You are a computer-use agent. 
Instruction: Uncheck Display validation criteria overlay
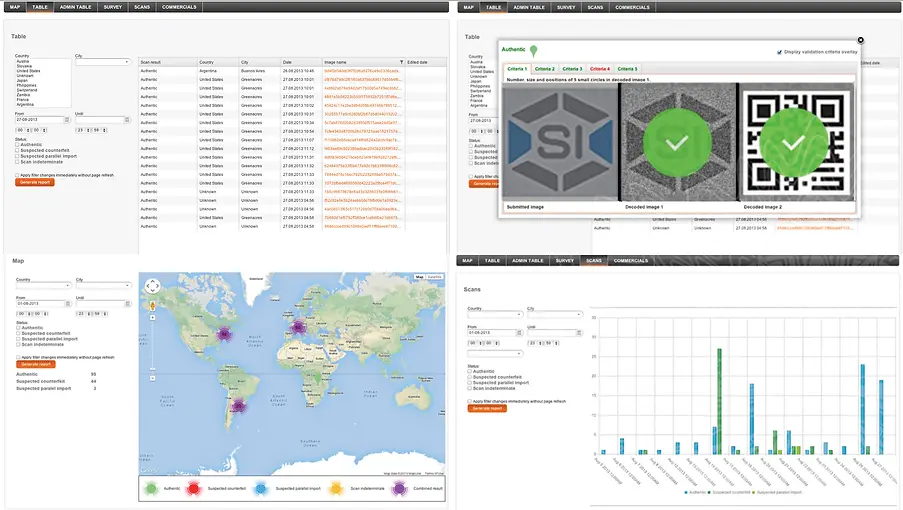click(x=780, y=52)
